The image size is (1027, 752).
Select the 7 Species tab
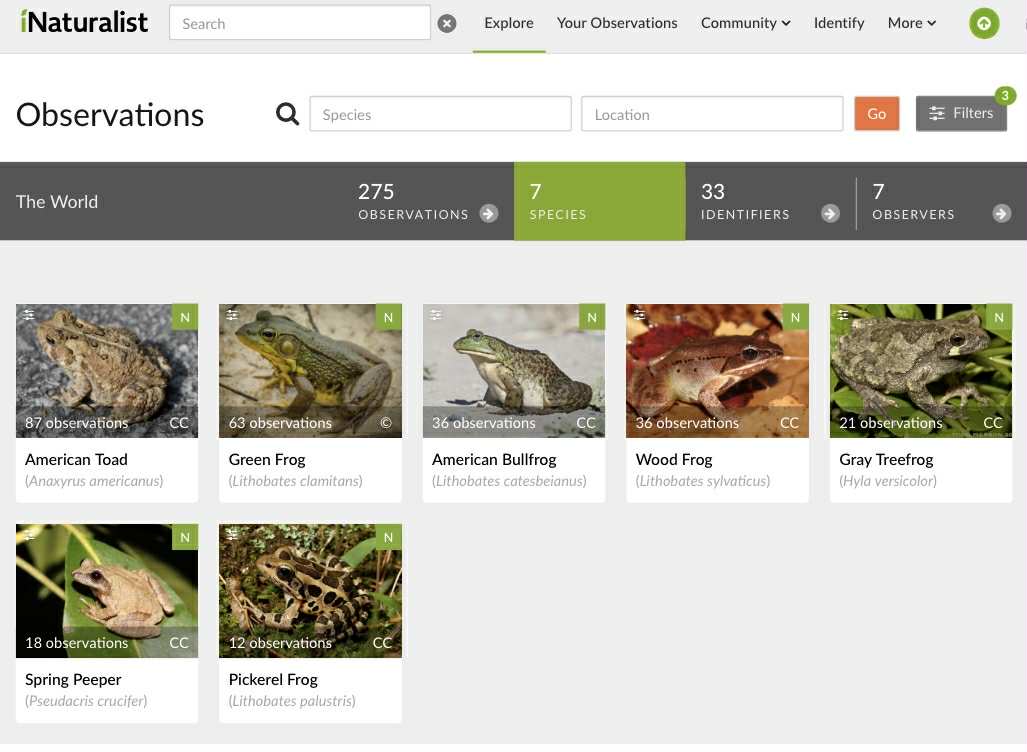(599, 201)
